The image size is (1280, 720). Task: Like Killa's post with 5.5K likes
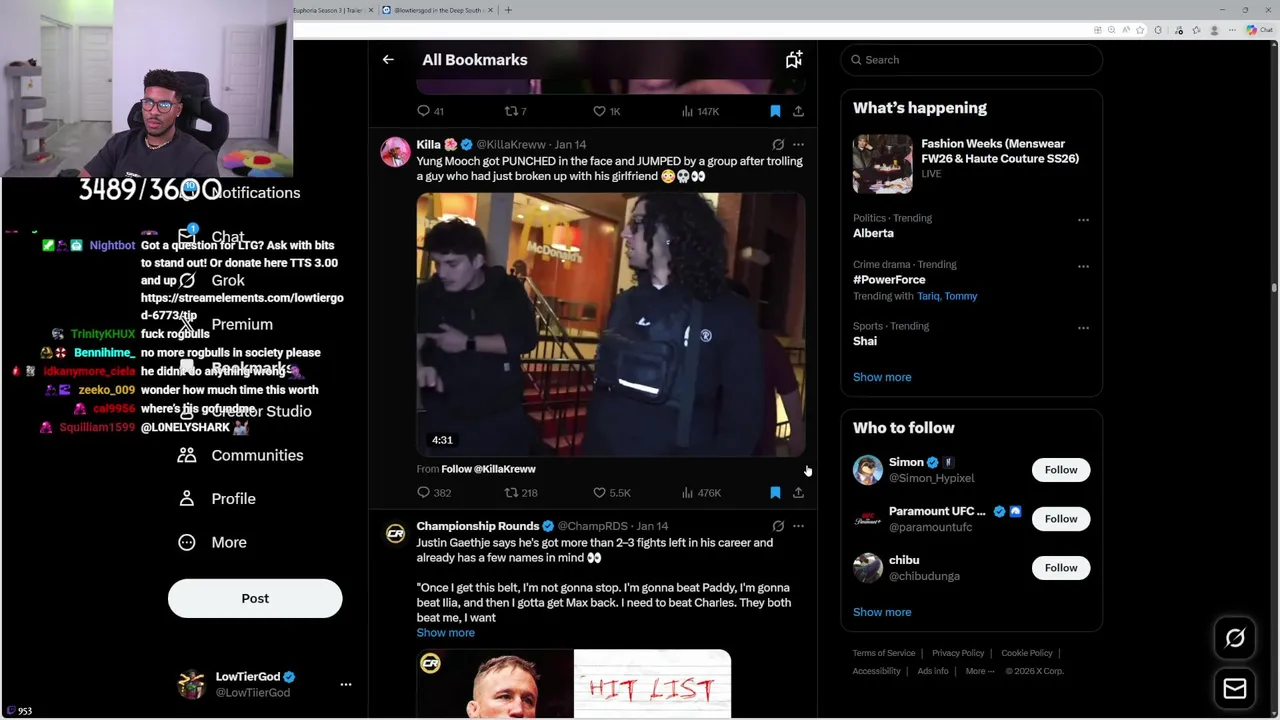click(x=611, y=493)
